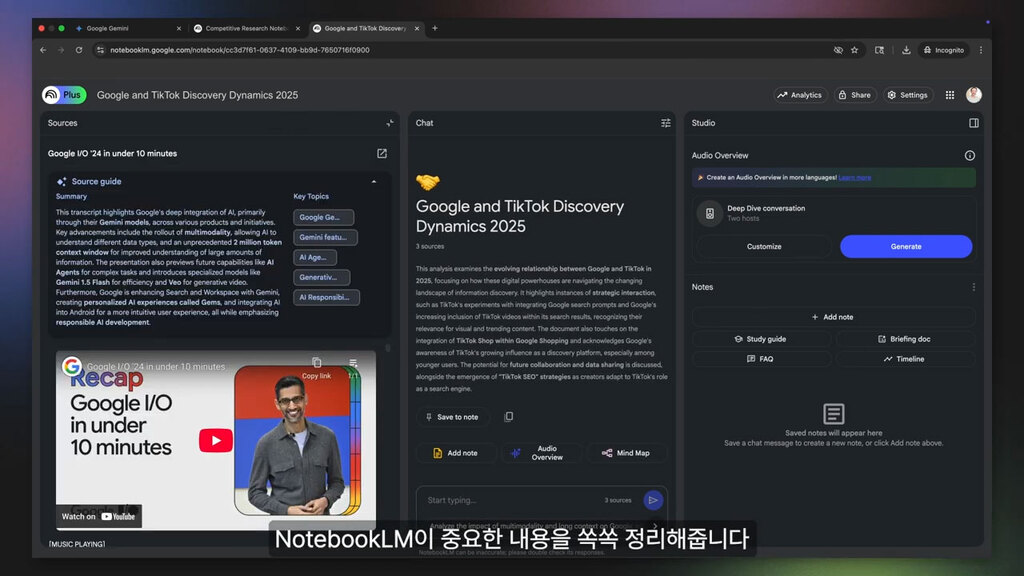1024x576 pixels.
Task: Click the '3 sources' label under the chat title
Action: [x=430, y=246]
